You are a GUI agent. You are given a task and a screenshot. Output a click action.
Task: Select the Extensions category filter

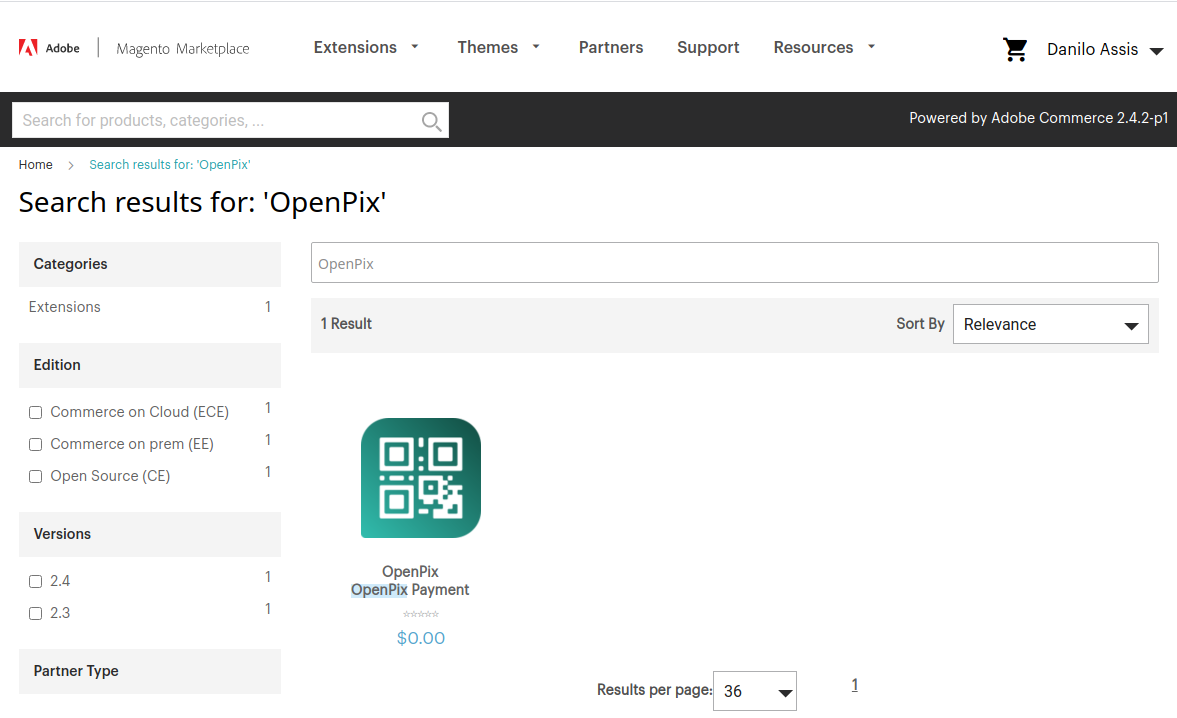click(x=64, y=307)
